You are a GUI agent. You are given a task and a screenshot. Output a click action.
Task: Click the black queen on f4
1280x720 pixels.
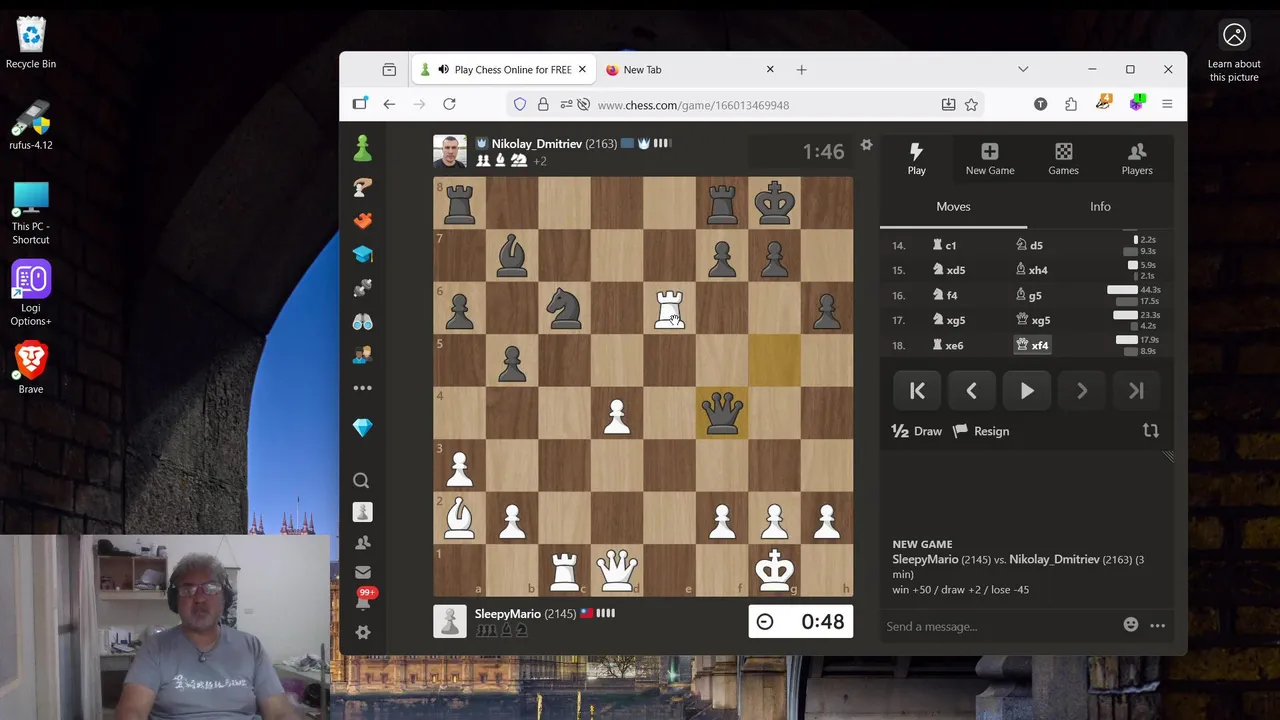pyautogui.click(x=722, y=413)
